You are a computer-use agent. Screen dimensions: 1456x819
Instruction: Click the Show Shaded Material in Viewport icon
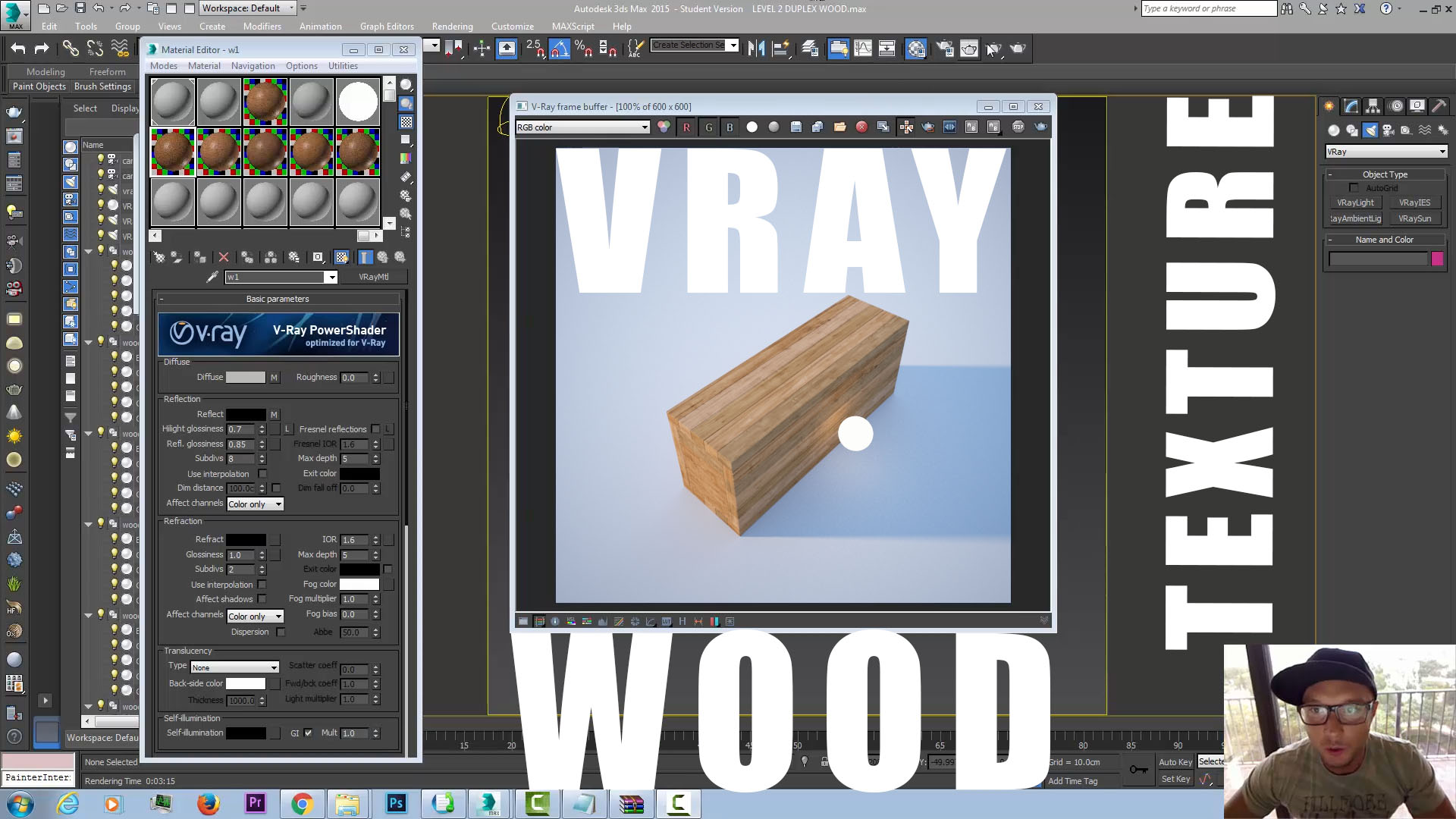click(x=341, y=257)
